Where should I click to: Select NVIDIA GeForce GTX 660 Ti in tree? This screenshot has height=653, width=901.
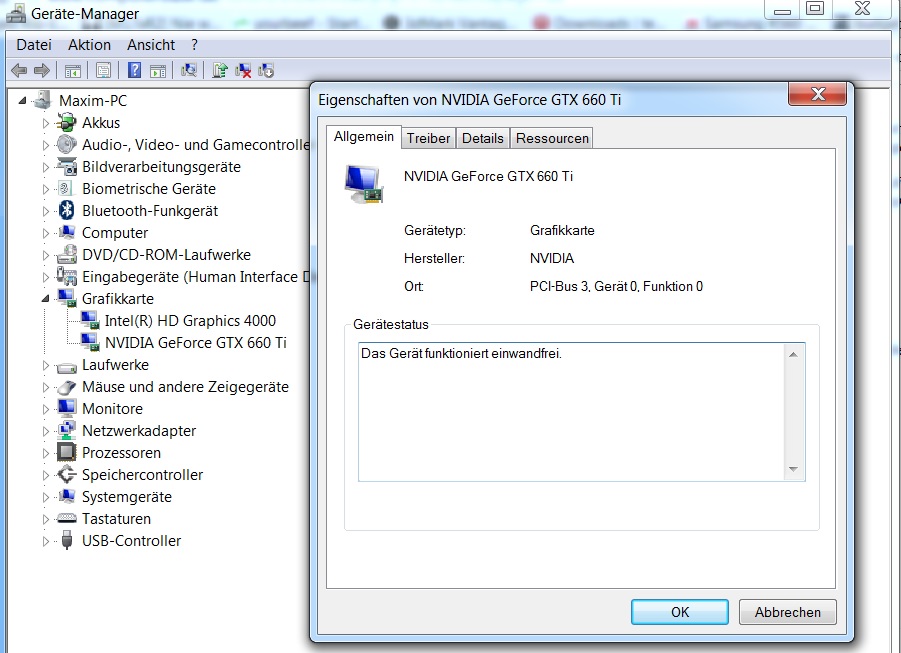click(x=195, y=343)
